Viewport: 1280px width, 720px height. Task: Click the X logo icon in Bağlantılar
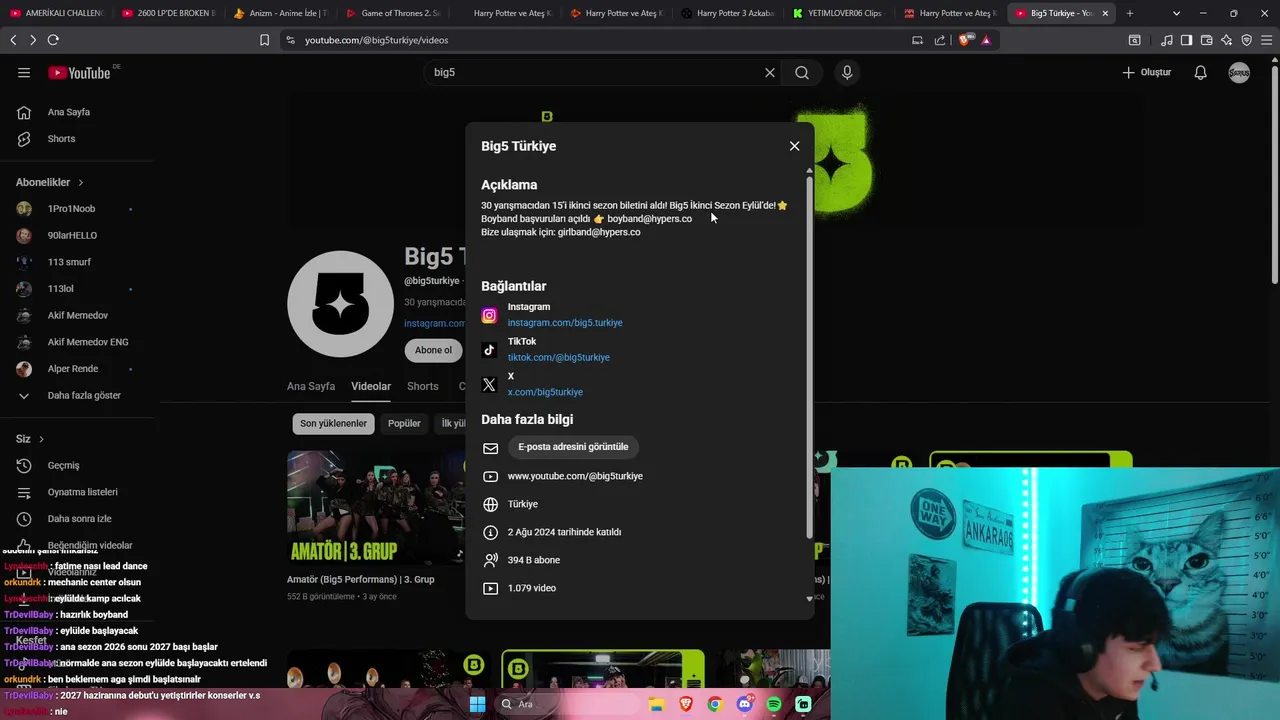(489, 384)
